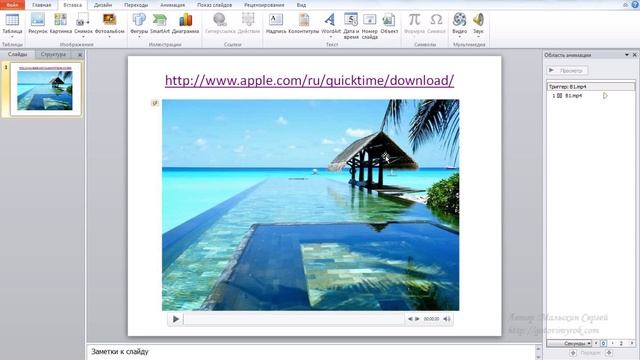Insert a Диаграмма chart
The width and height of the screenshot is (640, 360).
[185, 20]
